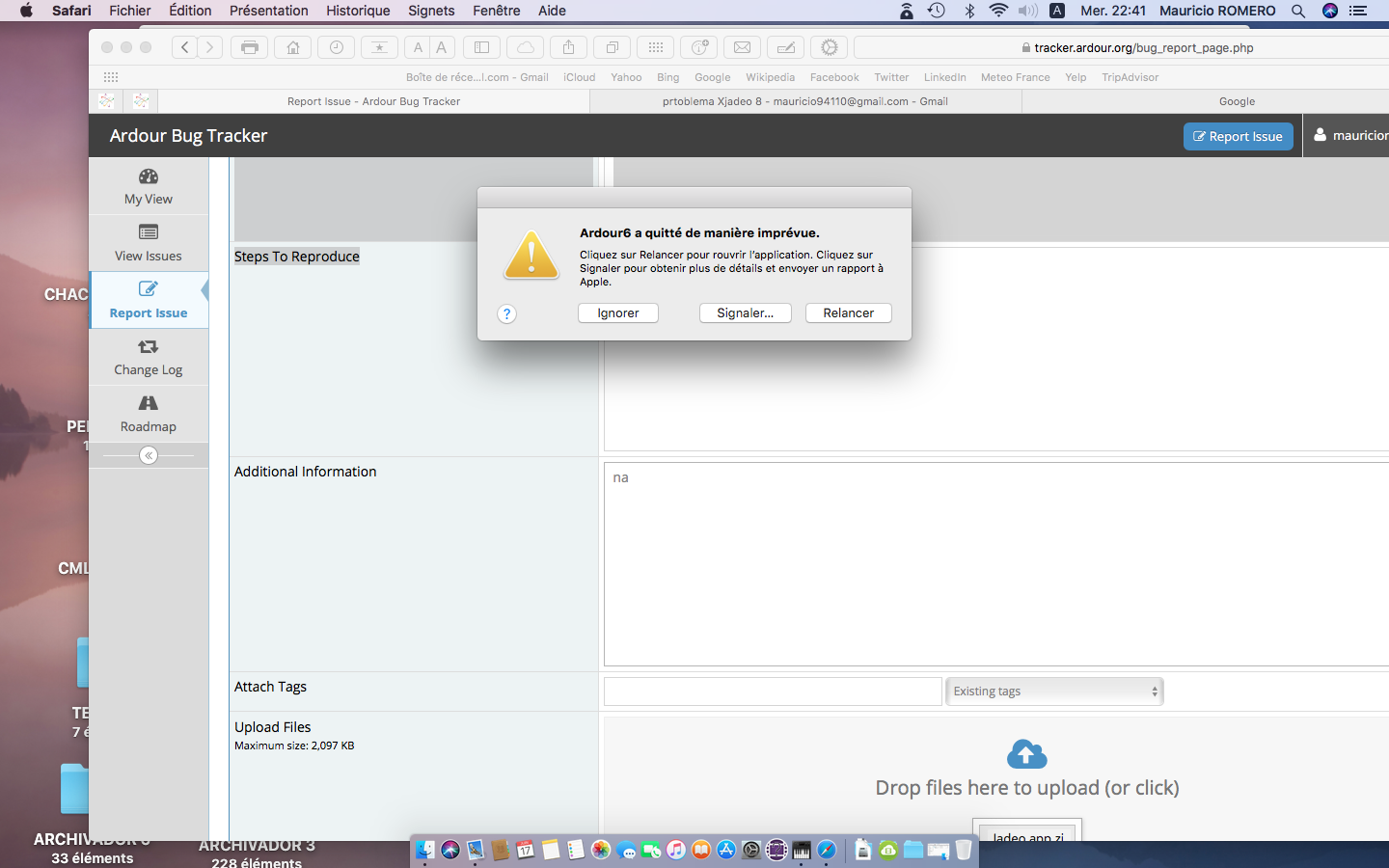This screenshot has width=1389, height=868.
Task: Toggle Safari sidebar display button
Action: (481, 47)
